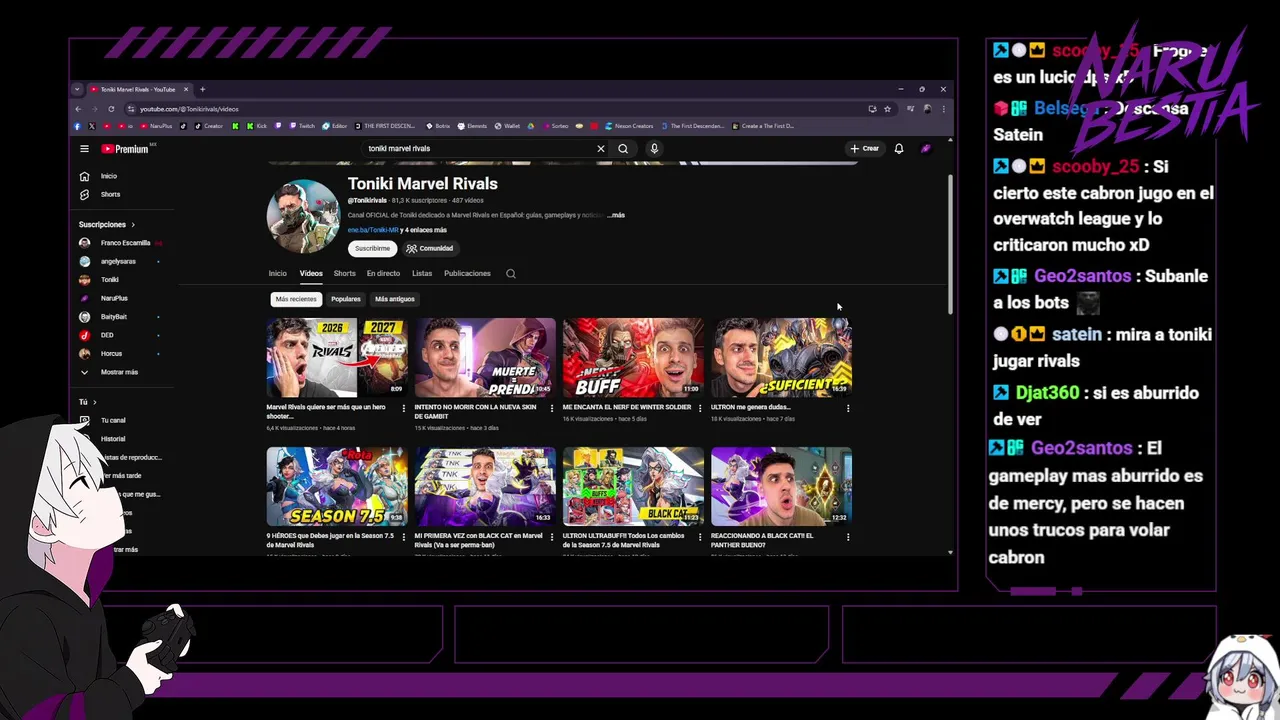1280x720 pixels.
Task: Bookmark the page with star icon
Action: [x=887, y=108]
